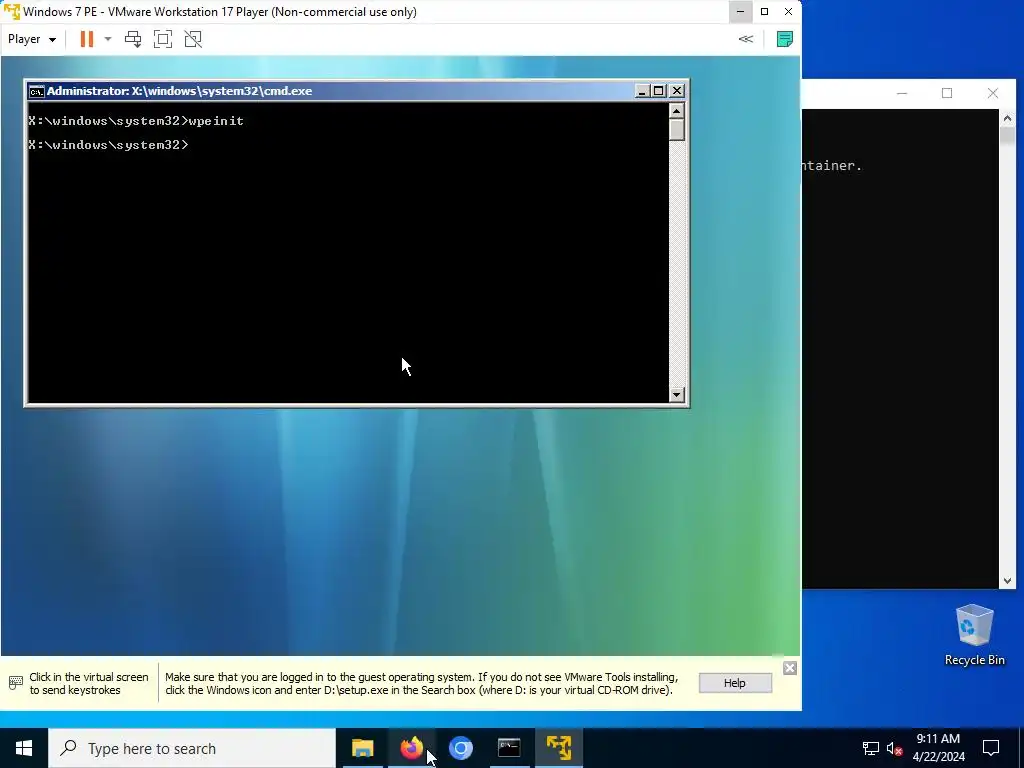Click the VMware Player taskbar icon
This screenshot has height=768, width=1024.
click(x=559, y=748)
